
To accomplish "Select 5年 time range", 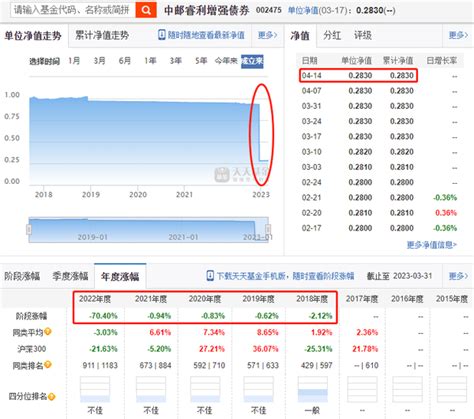I will (x=201, y=61).
